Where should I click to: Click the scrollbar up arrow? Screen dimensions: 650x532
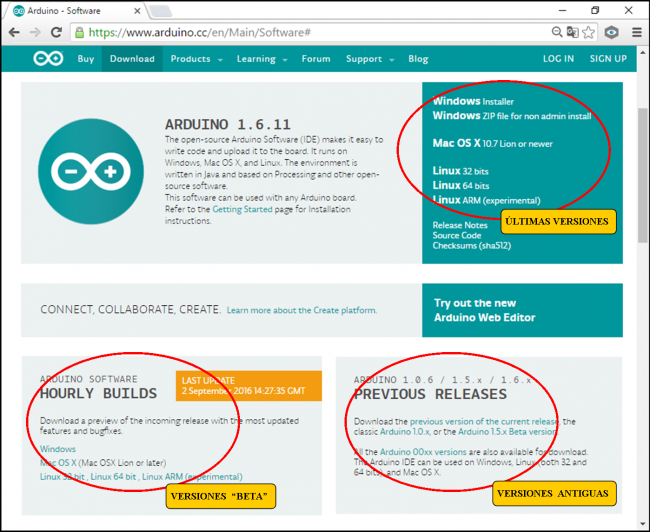643,52
